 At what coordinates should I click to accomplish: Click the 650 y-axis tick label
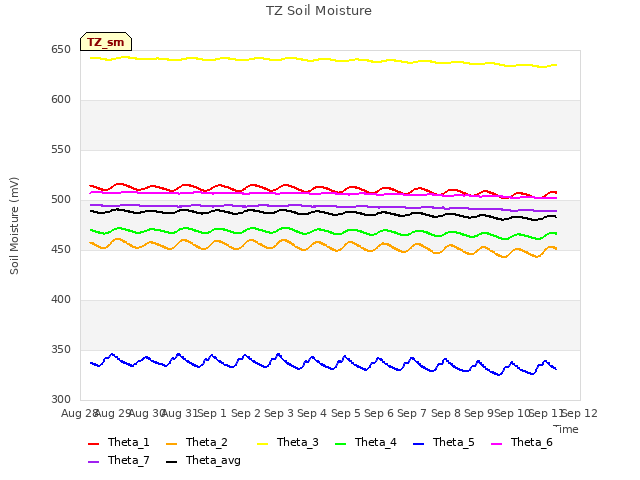click(x=61, y=50)
